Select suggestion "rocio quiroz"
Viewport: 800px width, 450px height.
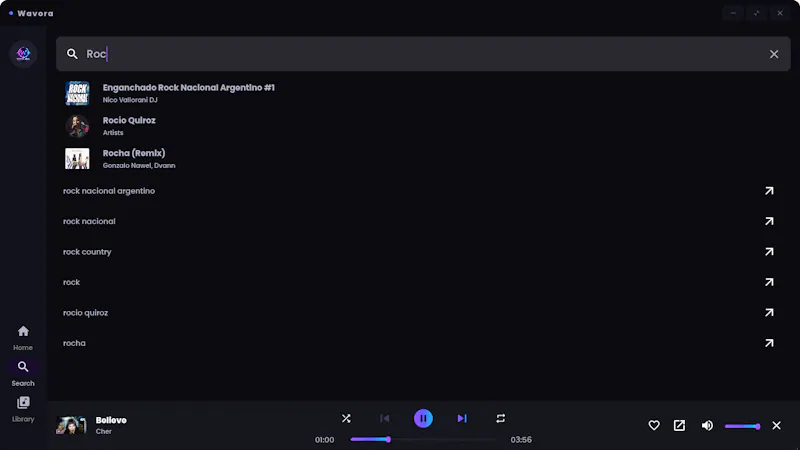[x=85, y=313]
